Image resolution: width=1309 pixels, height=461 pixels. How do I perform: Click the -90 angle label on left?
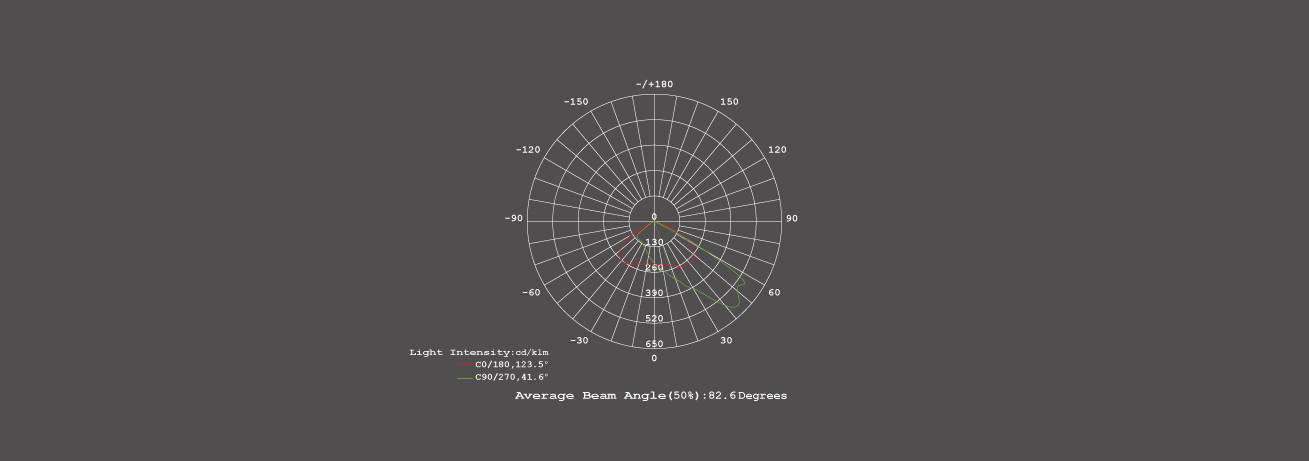[514, 218]
